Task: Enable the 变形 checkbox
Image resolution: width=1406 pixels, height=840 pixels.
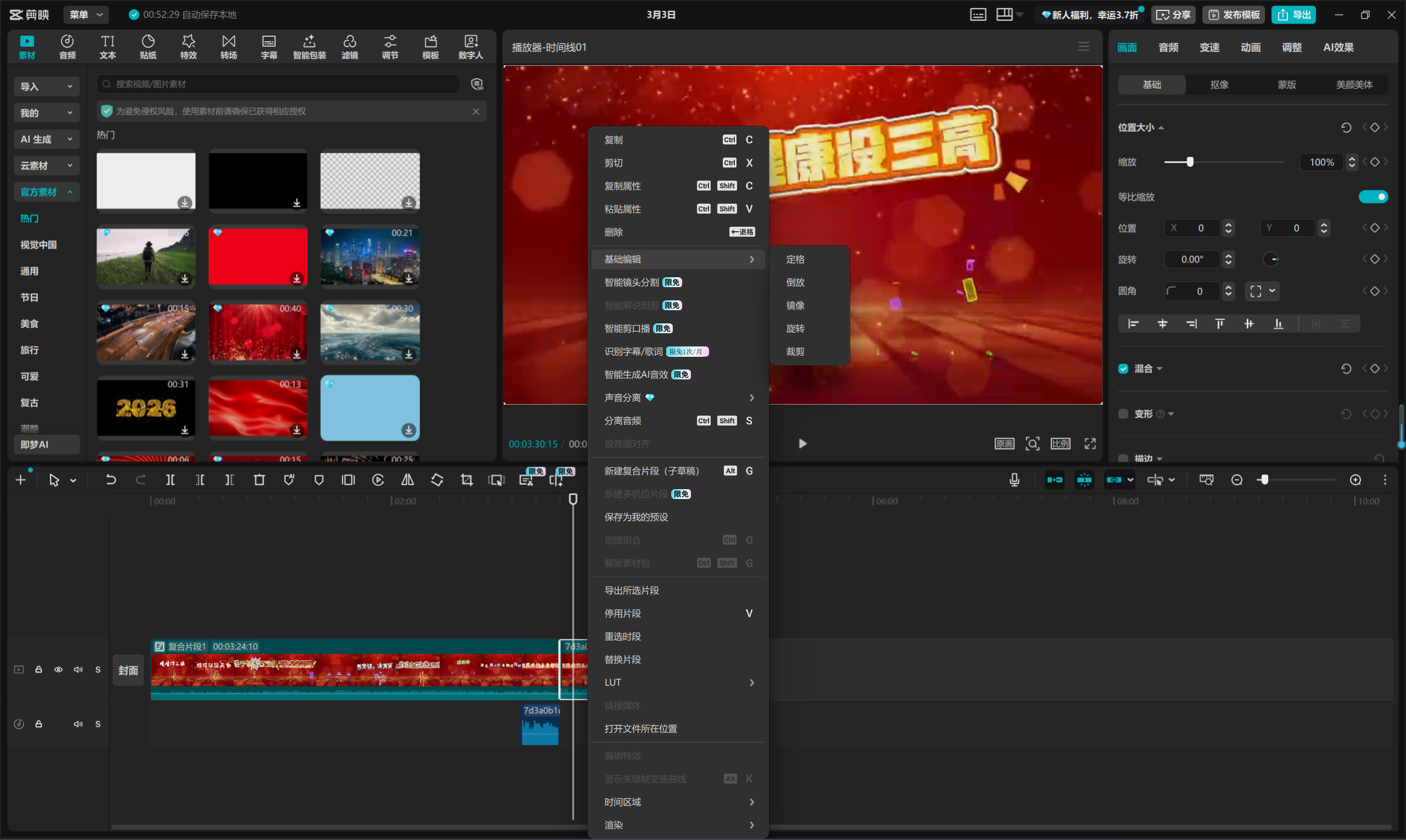Action: point(1123,414)
